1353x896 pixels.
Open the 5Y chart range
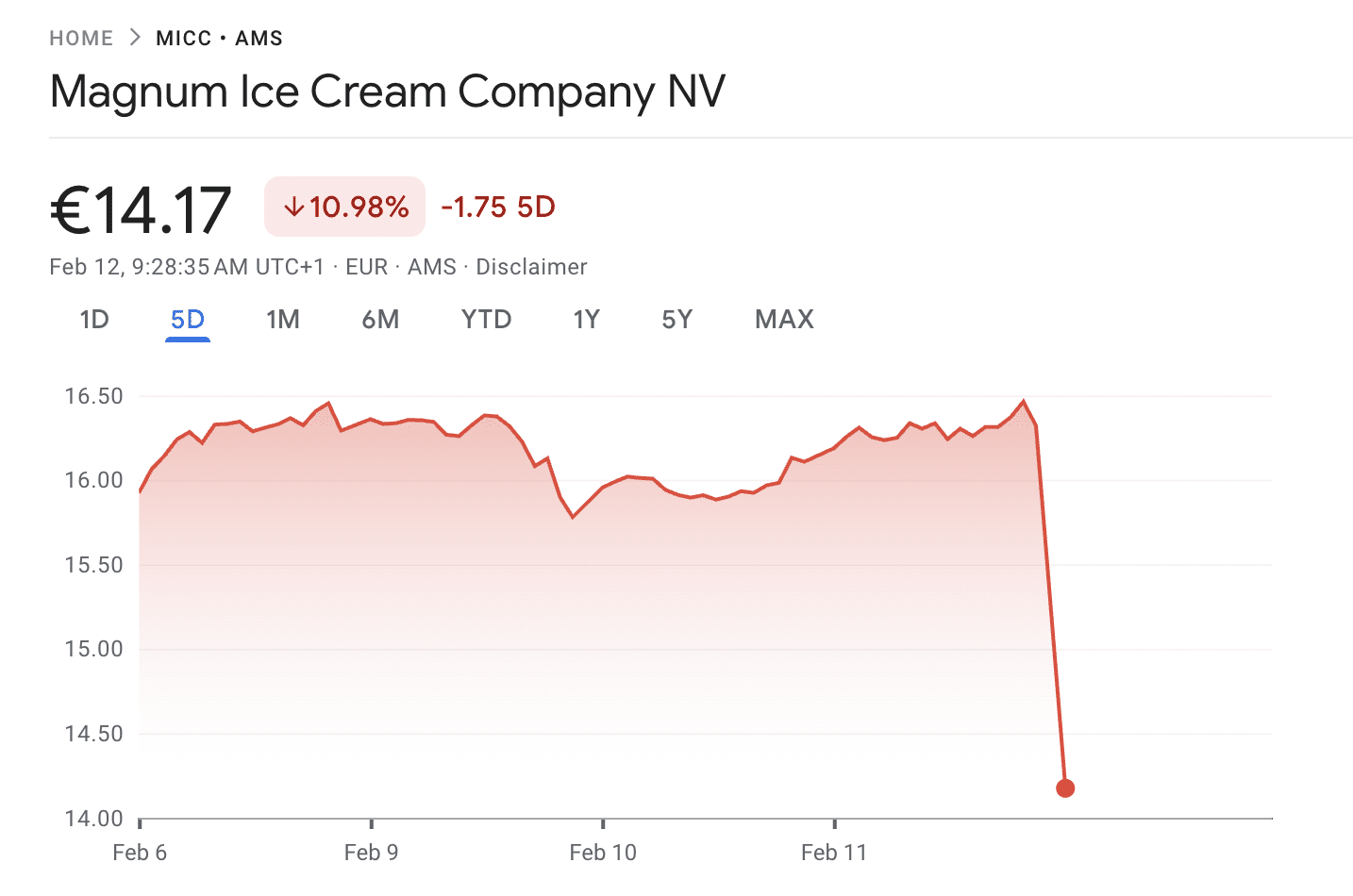tap(676, 320)
